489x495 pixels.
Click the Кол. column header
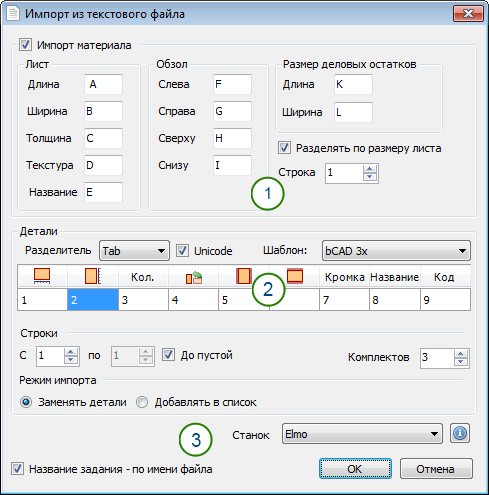(143, 277)
